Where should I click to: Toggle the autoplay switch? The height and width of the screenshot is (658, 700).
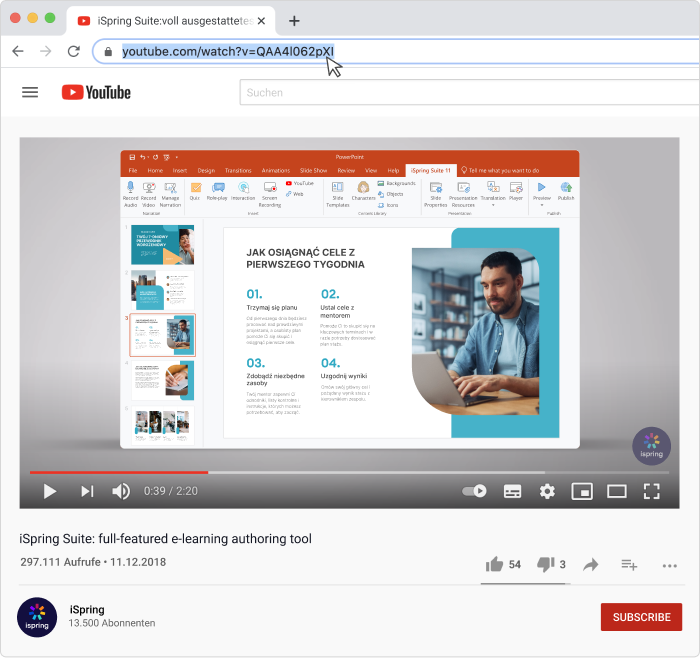tap(475, 491)
